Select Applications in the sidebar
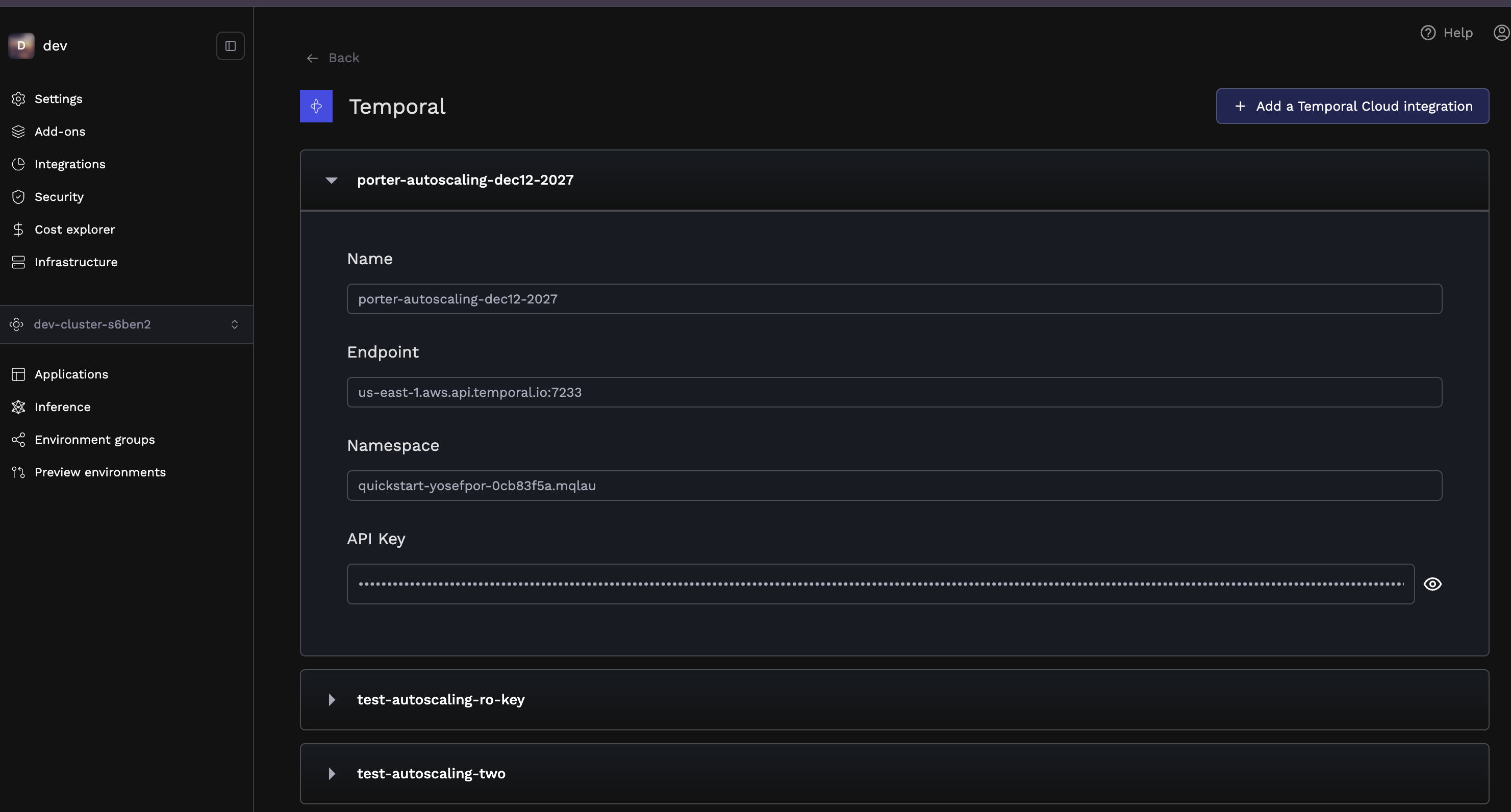The height and width of the screenshot is (812, 1511). click(x=70, y=374)
